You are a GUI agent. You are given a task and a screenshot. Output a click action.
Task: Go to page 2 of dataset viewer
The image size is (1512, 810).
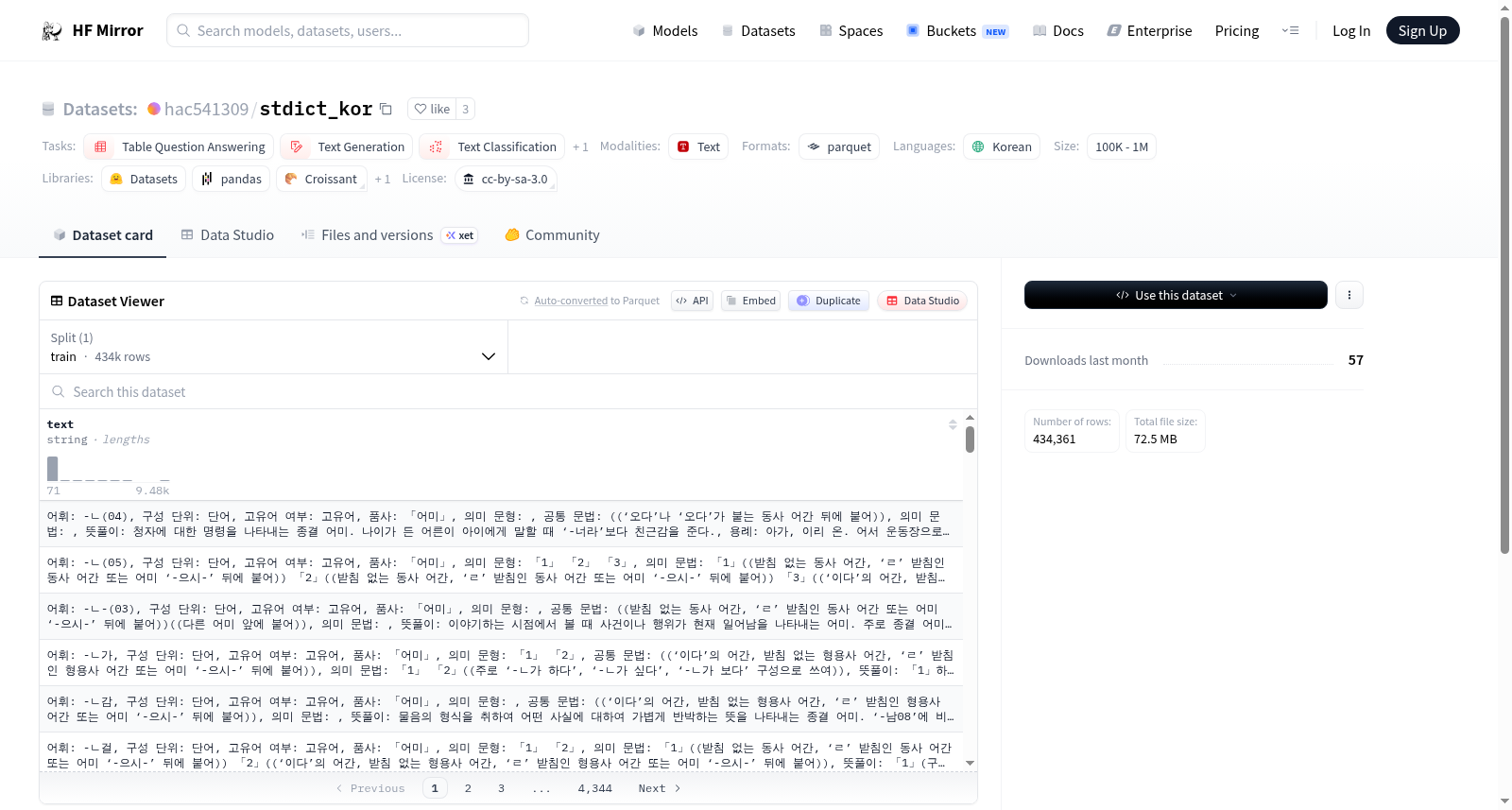(468, 788)
